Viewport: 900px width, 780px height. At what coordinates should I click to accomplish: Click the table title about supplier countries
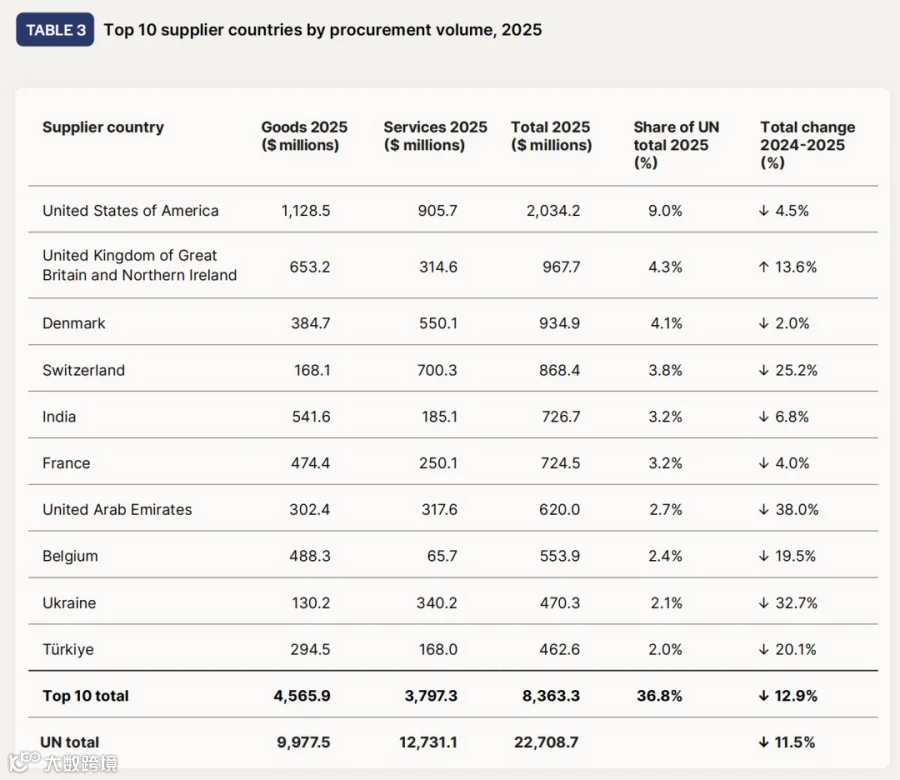click(323, 30)
